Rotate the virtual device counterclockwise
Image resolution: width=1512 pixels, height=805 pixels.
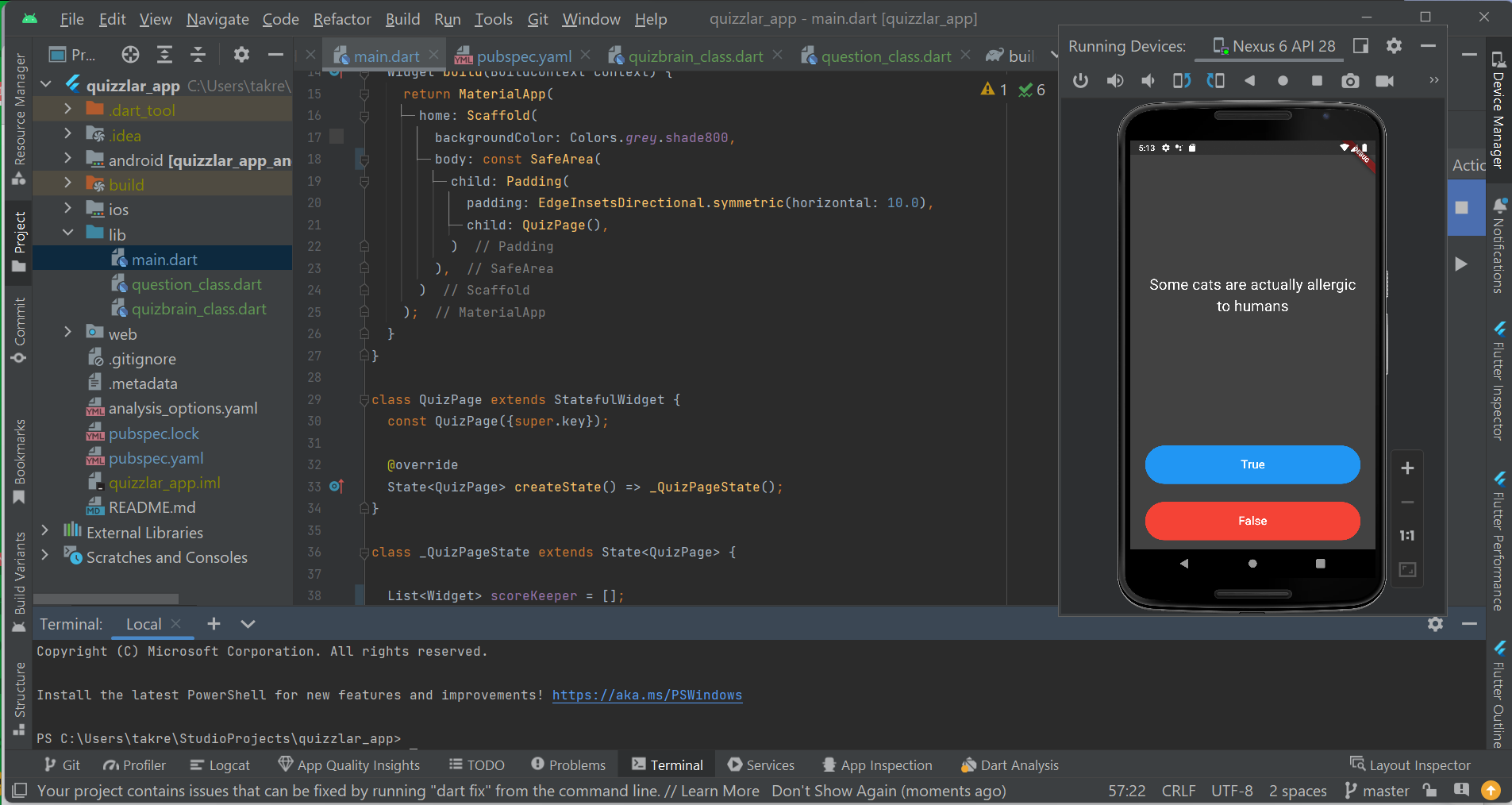tap(1182, 80)
